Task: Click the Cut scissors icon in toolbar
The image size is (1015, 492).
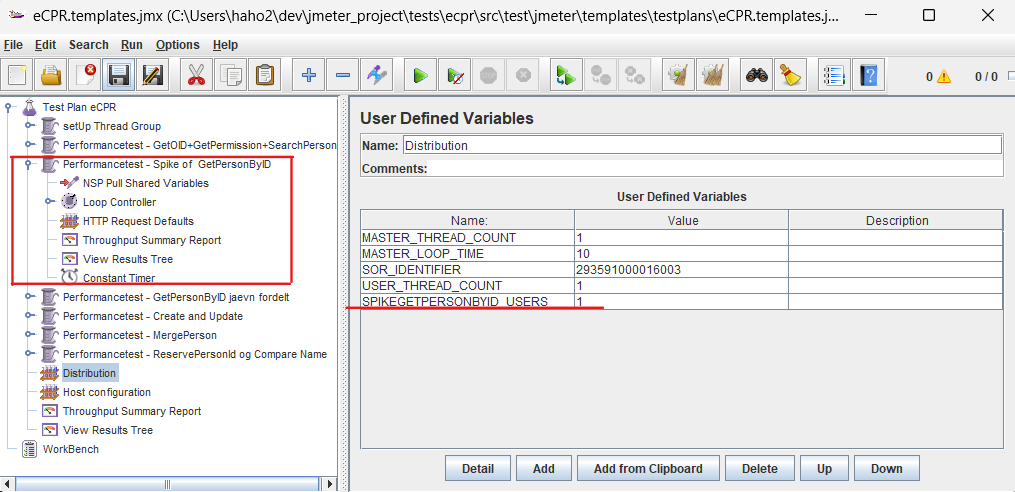Action: pos(196,75)
